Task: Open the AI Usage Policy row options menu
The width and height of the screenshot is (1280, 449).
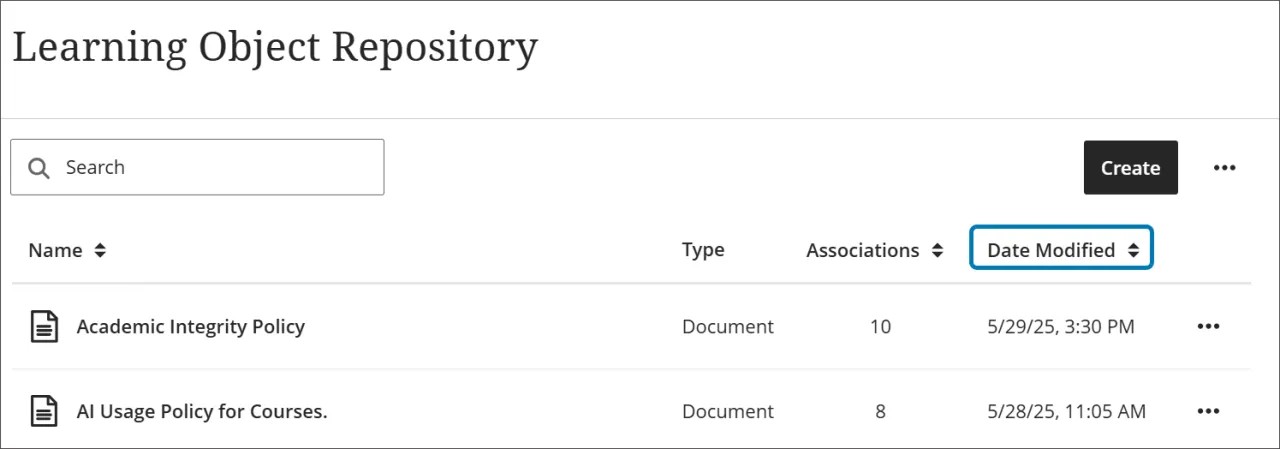Action: [x=1208, y=411]
